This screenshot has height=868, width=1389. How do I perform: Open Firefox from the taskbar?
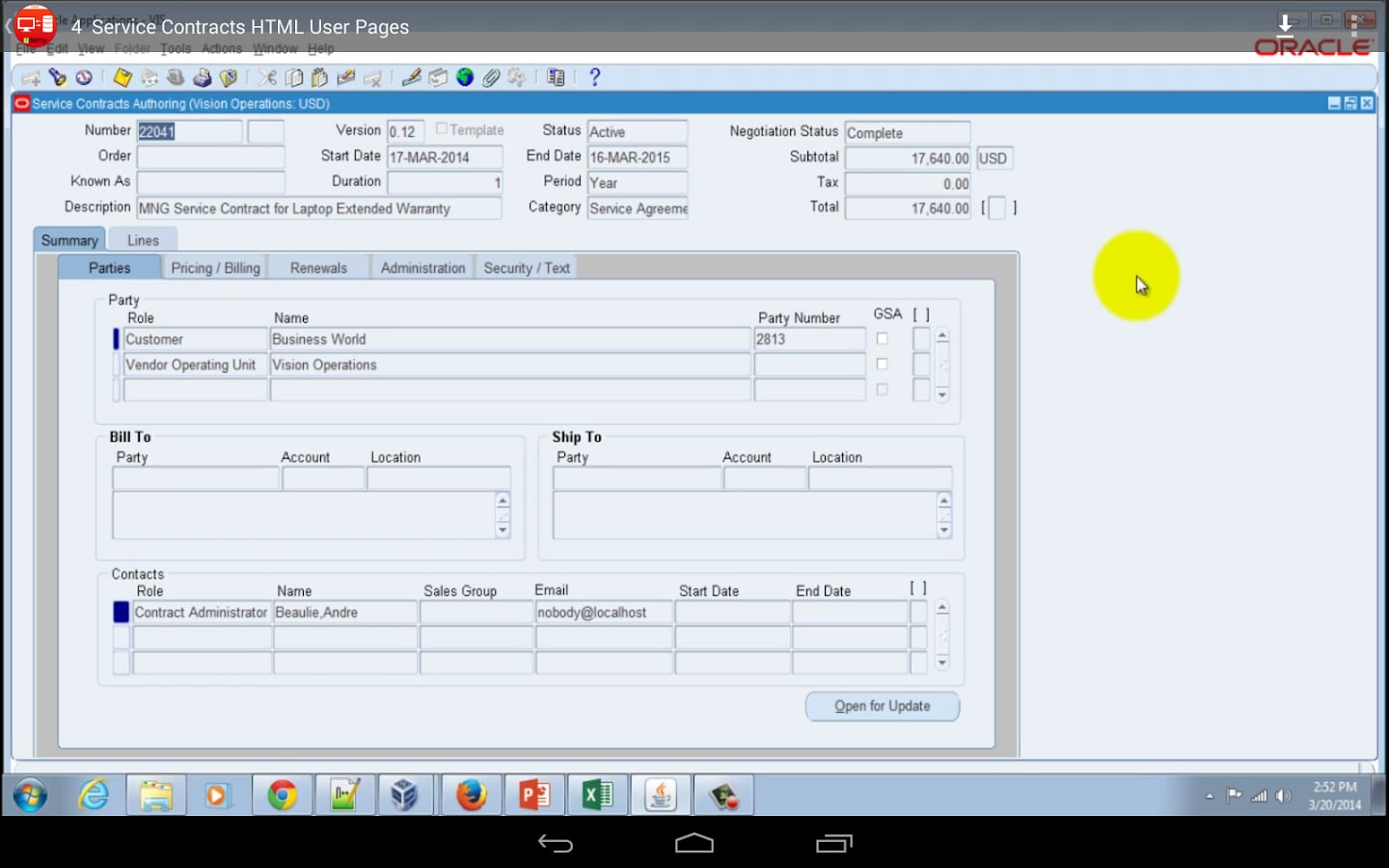471,796
